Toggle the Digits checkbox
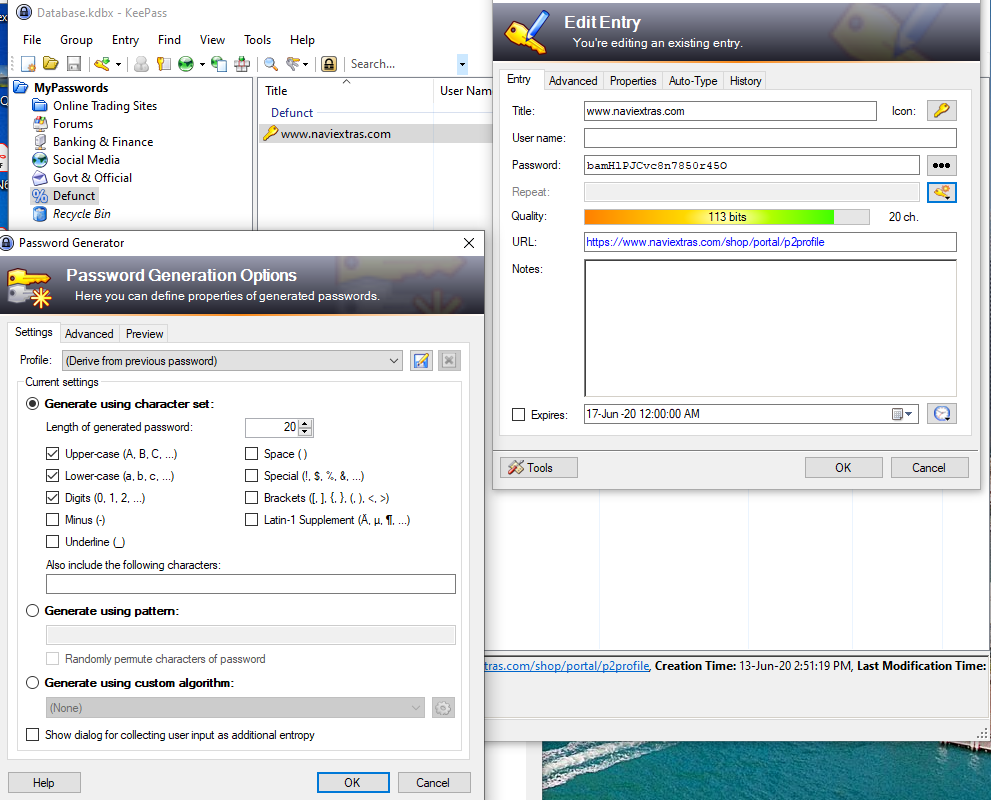The width and height of the screenshot is (991, 800). [x=52, y=498]
